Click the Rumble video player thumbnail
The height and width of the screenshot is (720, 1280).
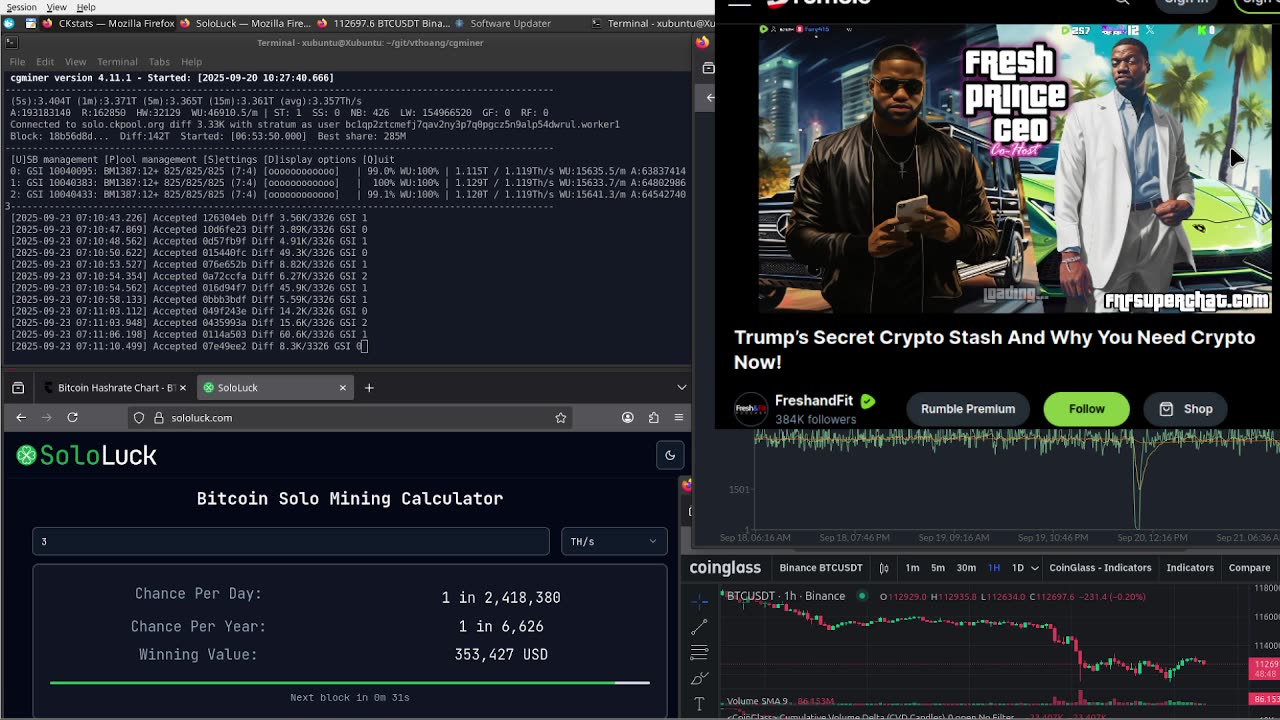(x=1015, y=169)
